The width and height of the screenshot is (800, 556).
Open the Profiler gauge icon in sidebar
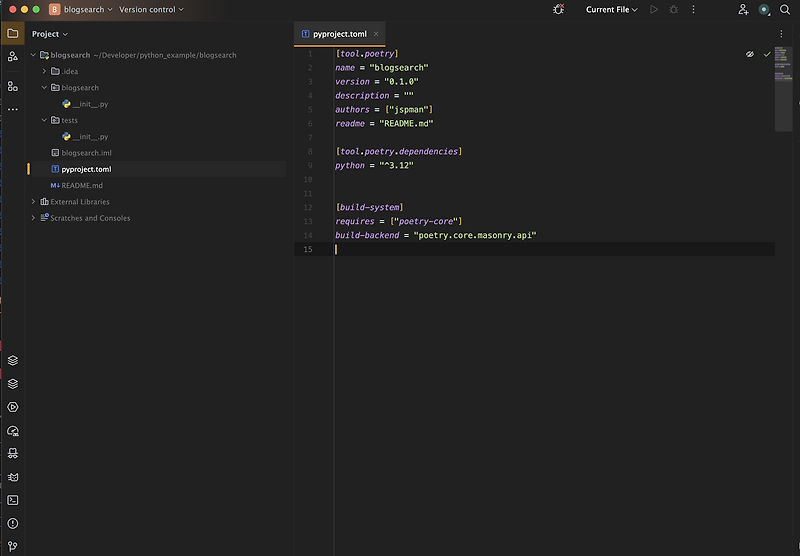point(13,431)
